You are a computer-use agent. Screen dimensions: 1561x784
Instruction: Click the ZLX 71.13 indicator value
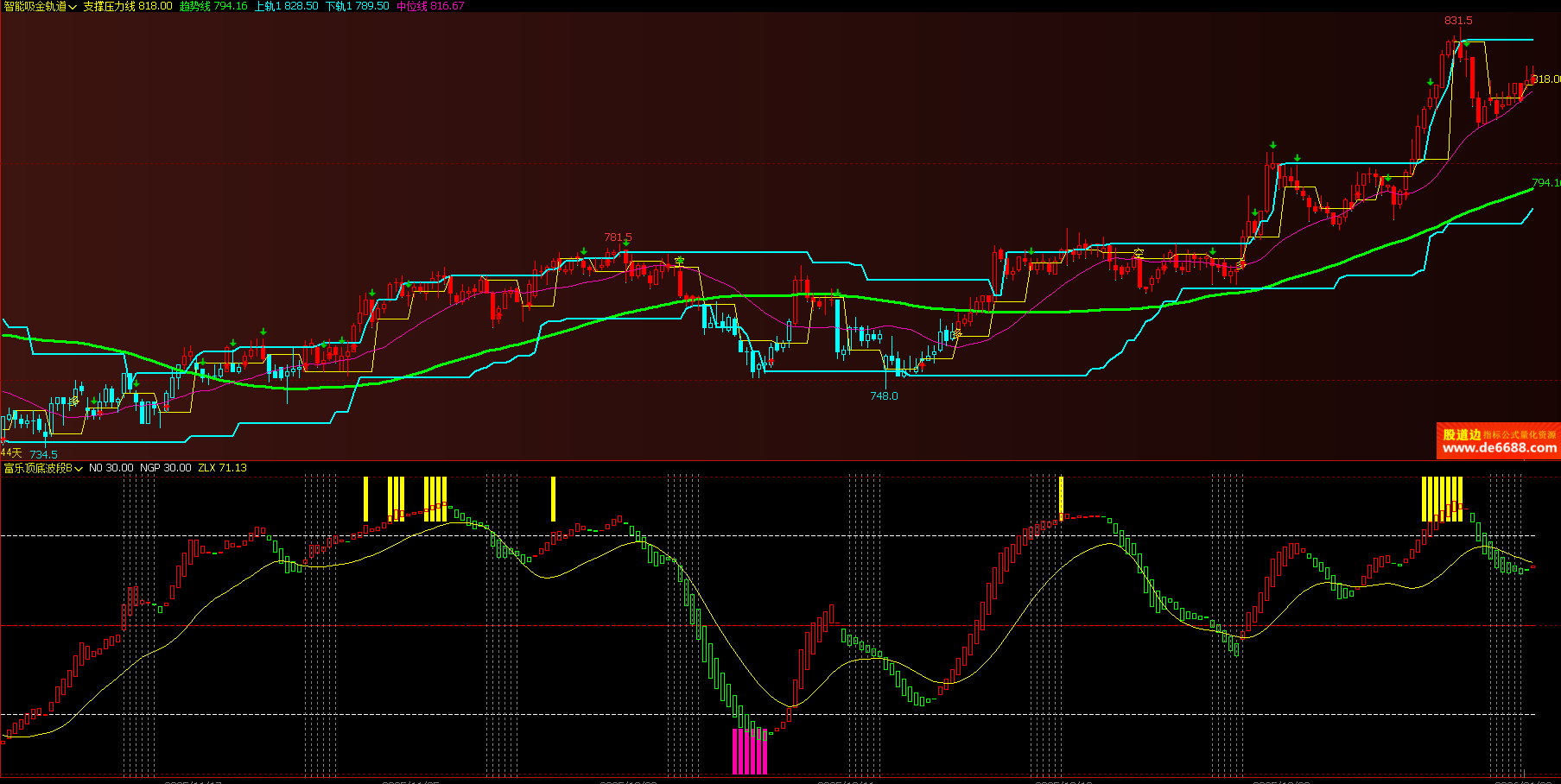(222, 468)
